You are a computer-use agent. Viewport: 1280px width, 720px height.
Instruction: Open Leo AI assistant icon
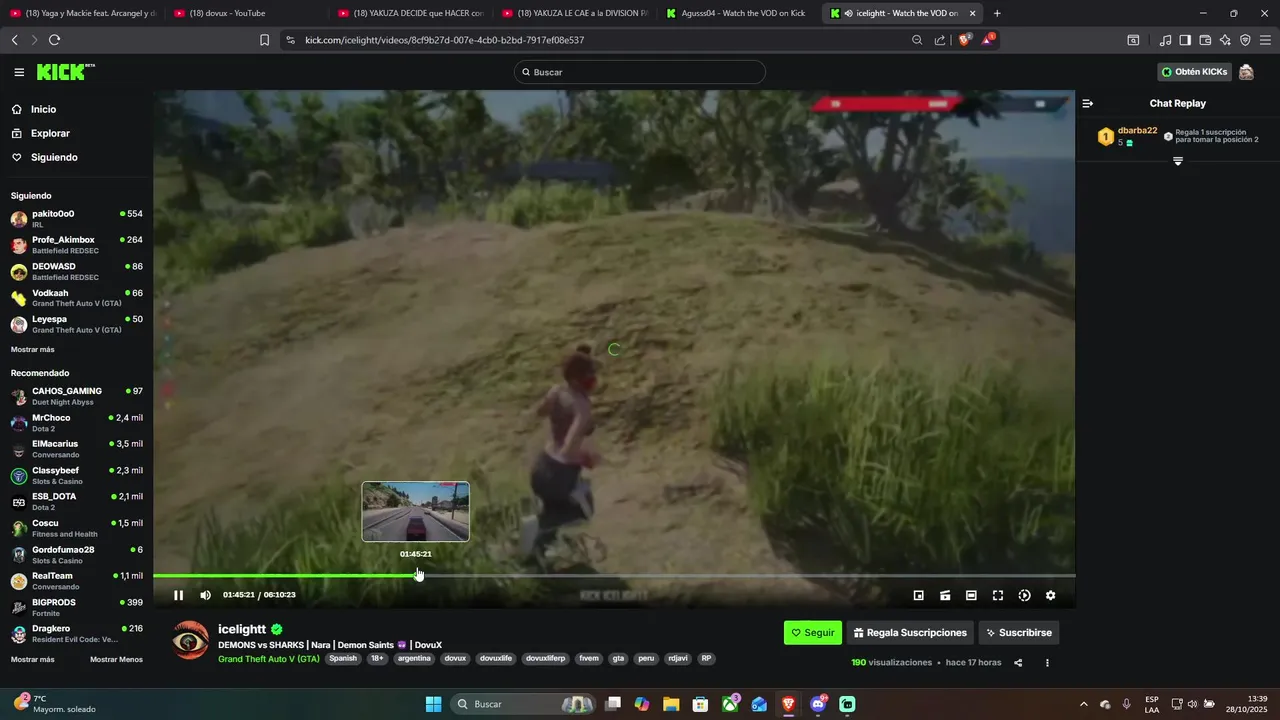click(x=1225, y=40)
